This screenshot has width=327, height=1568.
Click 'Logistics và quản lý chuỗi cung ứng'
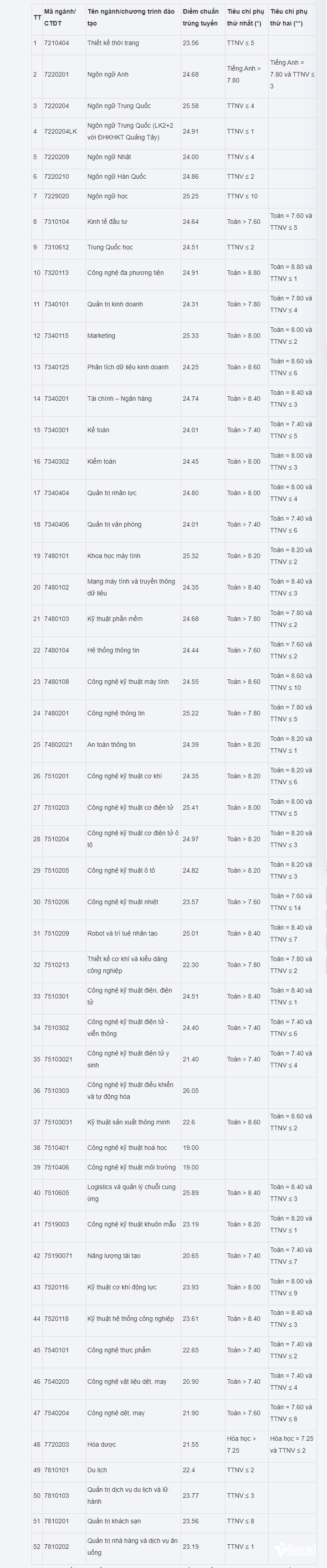click(x=131, y=1193)
